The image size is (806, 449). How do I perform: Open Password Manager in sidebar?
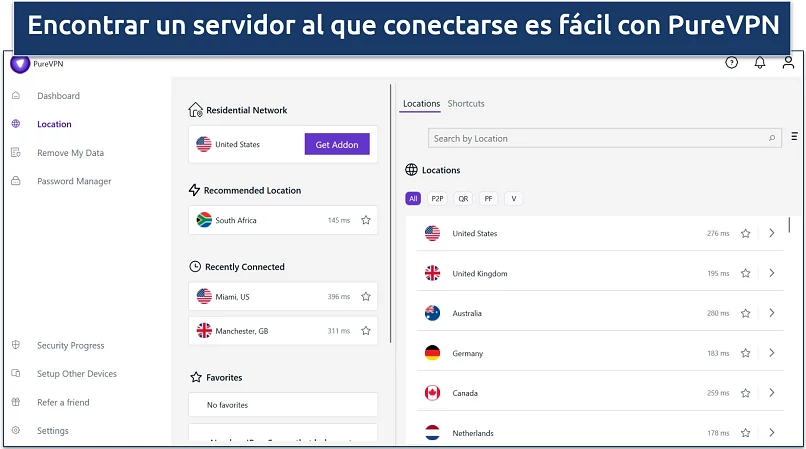click(74, 181)
